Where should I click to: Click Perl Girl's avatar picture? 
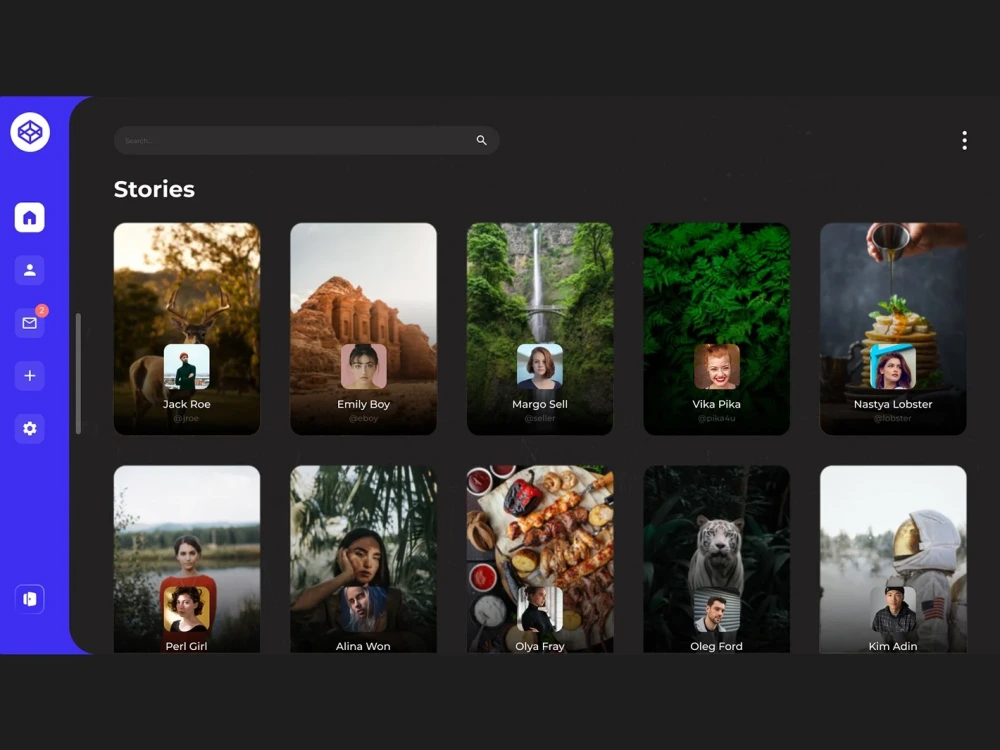[187, 609]
